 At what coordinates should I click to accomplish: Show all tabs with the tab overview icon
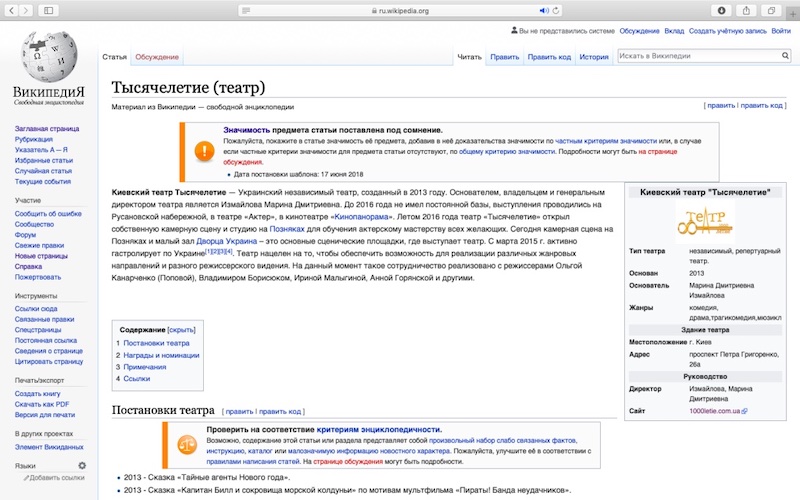[x=771, y=10]
